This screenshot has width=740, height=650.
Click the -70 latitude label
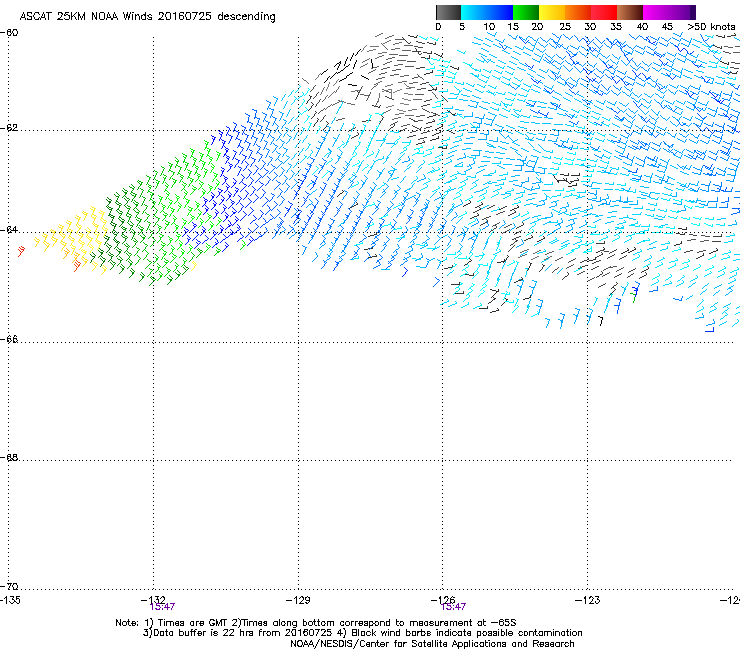9,586
